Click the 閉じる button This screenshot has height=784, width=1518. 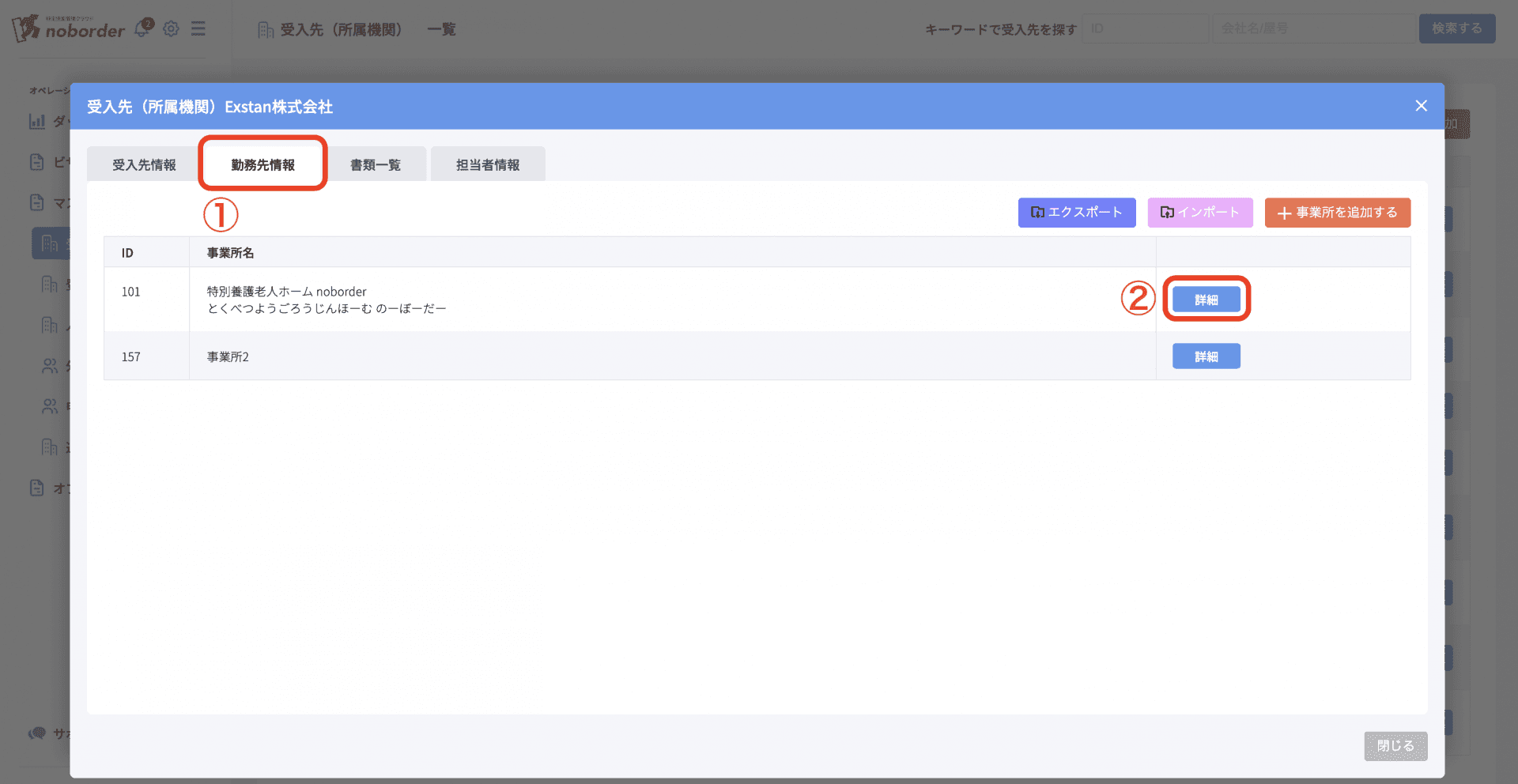(1395, 746)
